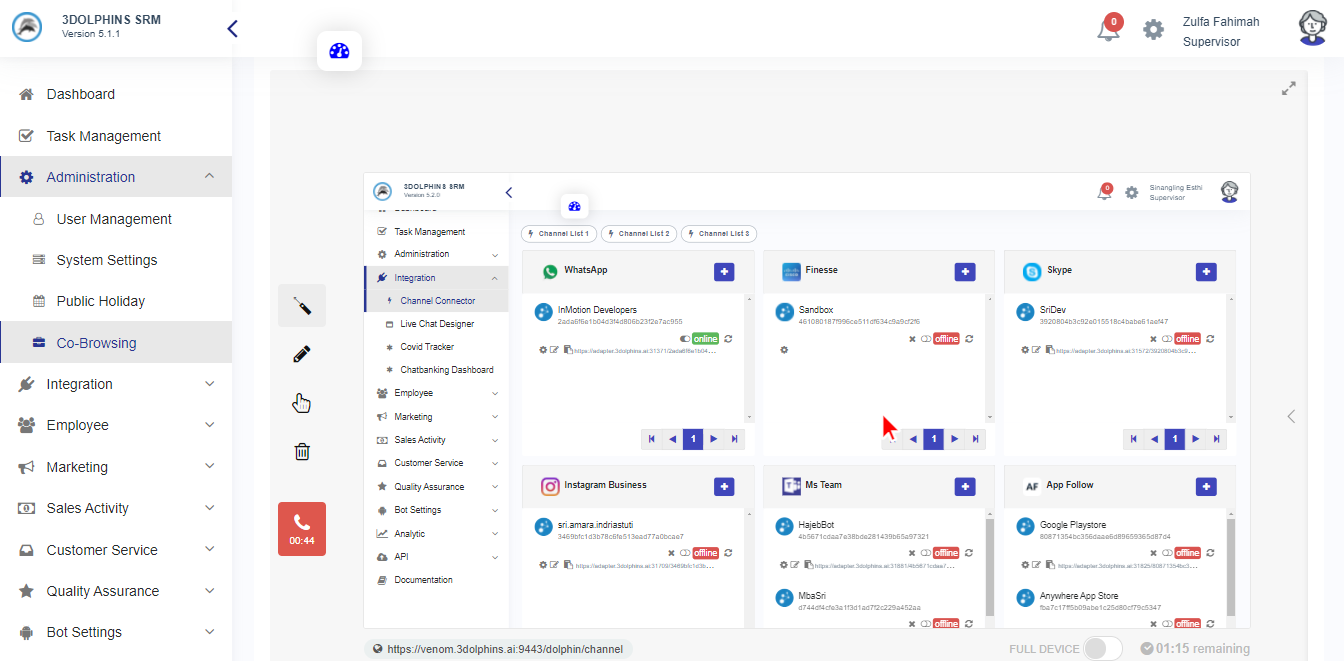Click the trash clear annotations icon
The image size is (1344, 661).
302,451
